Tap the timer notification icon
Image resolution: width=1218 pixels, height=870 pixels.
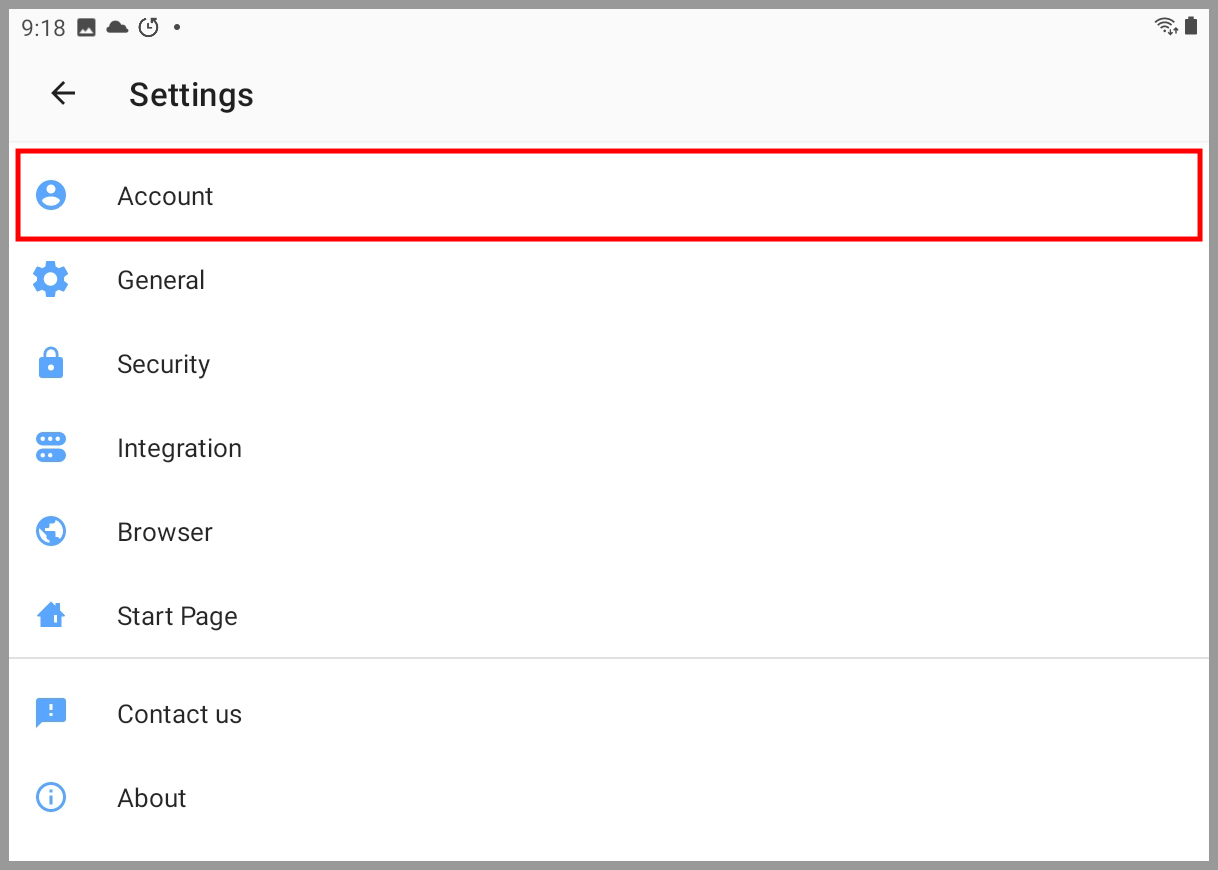point(148,27)
